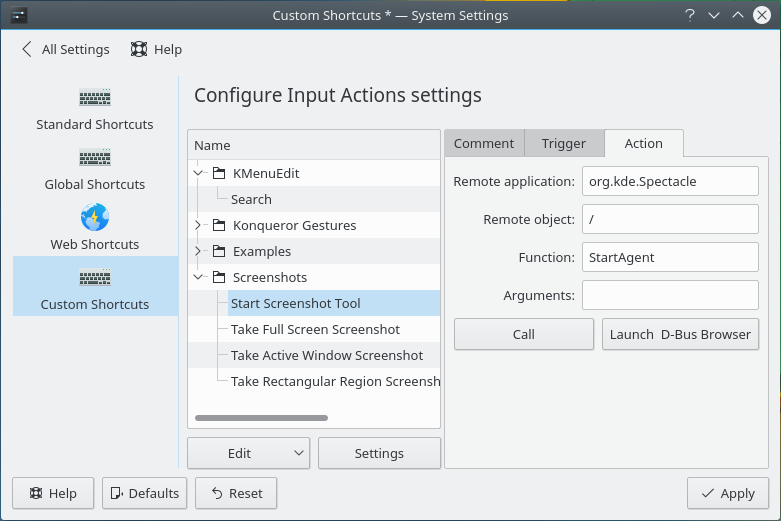Image resolution: width=781 pixels, height=521 pixels.
Task: Expand the Konqueror Gestures group
Action: point(198,225)
